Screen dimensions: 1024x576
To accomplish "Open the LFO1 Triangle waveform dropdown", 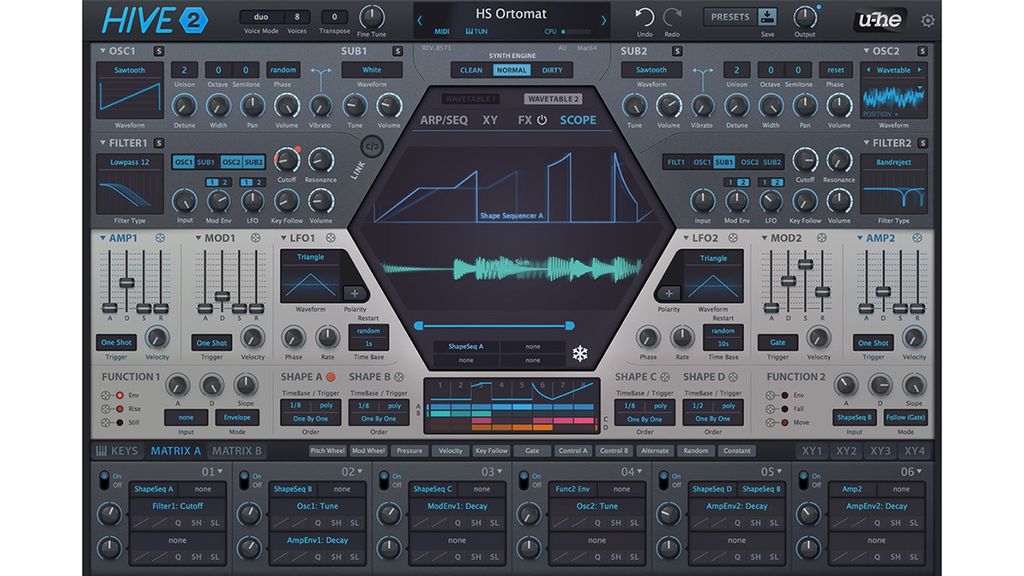I will point(311,256).
